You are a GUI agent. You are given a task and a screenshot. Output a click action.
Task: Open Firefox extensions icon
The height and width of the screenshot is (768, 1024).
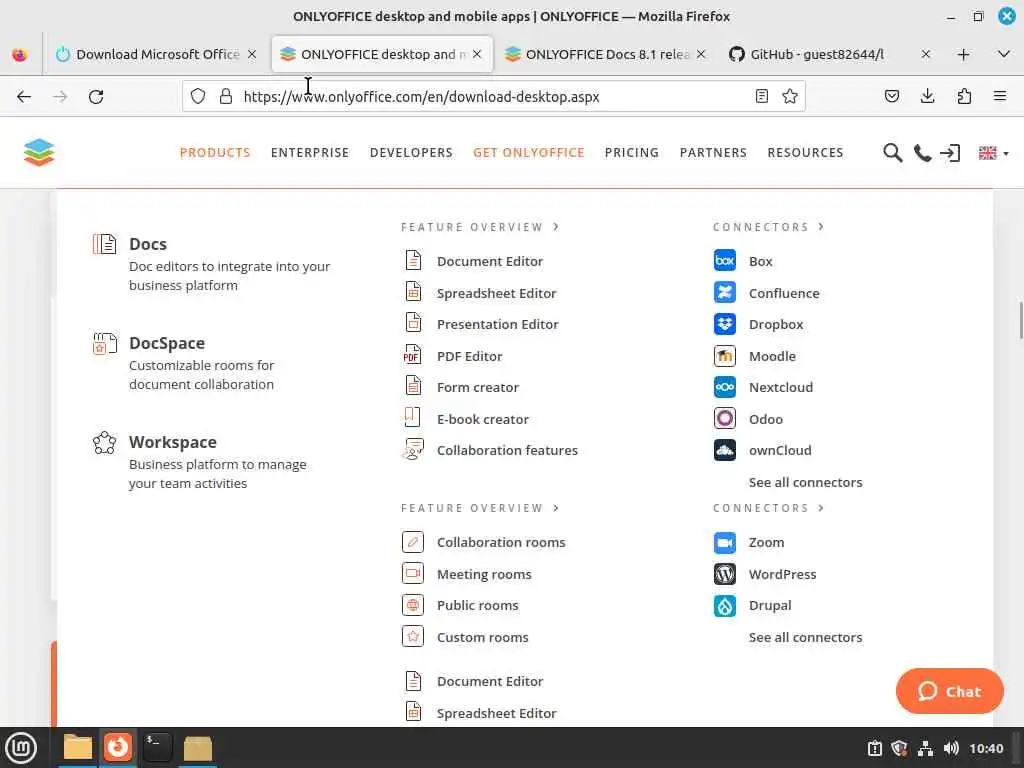(964, 97)
